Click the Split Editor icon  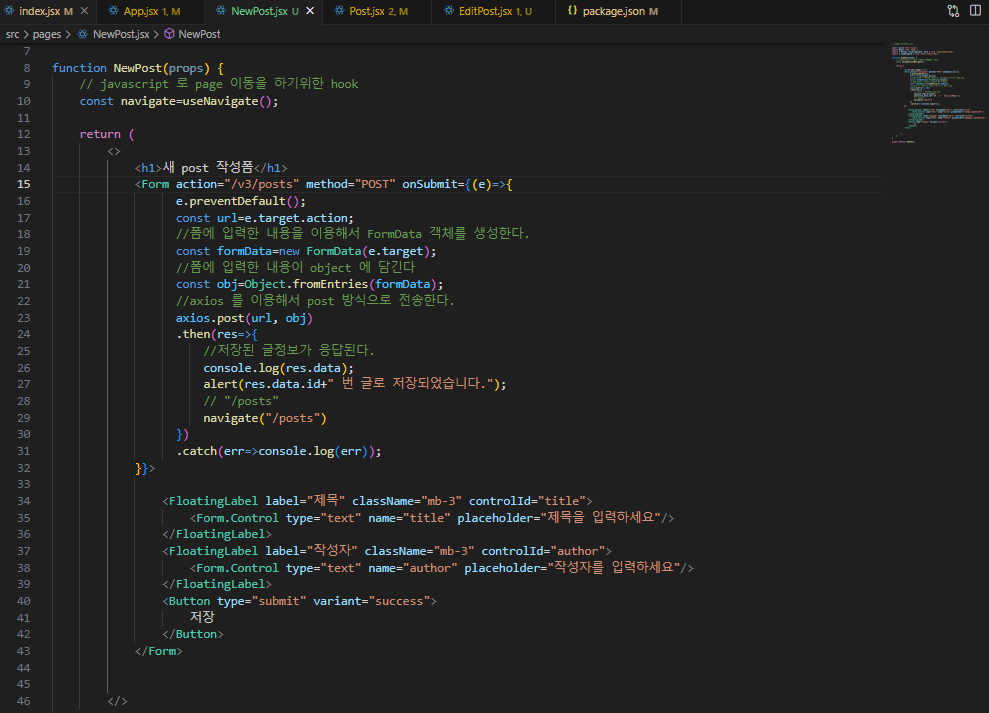tap(975, 11)
